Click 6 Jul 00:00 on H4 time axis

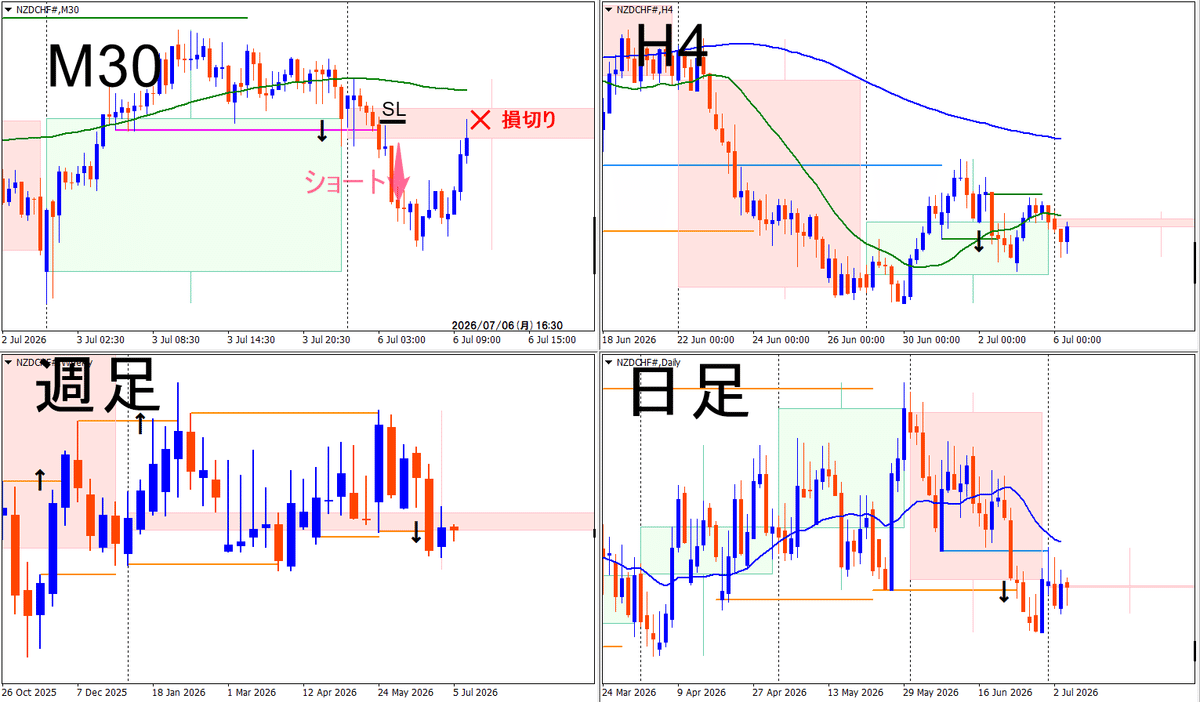coord(1078,340)
